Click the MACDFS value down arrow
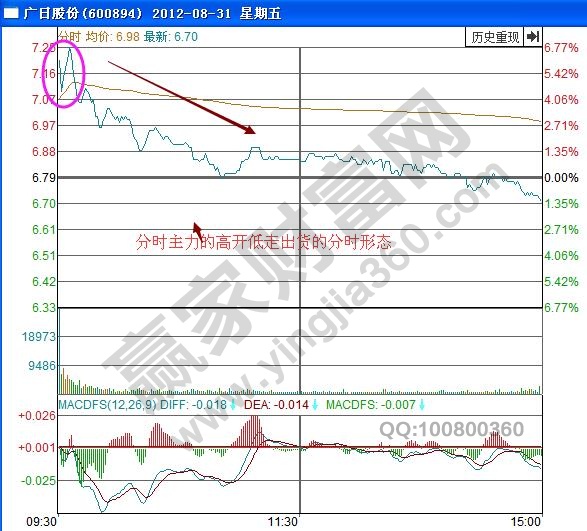Viewport: 587px width, 531px height. (x=422, y=405)
